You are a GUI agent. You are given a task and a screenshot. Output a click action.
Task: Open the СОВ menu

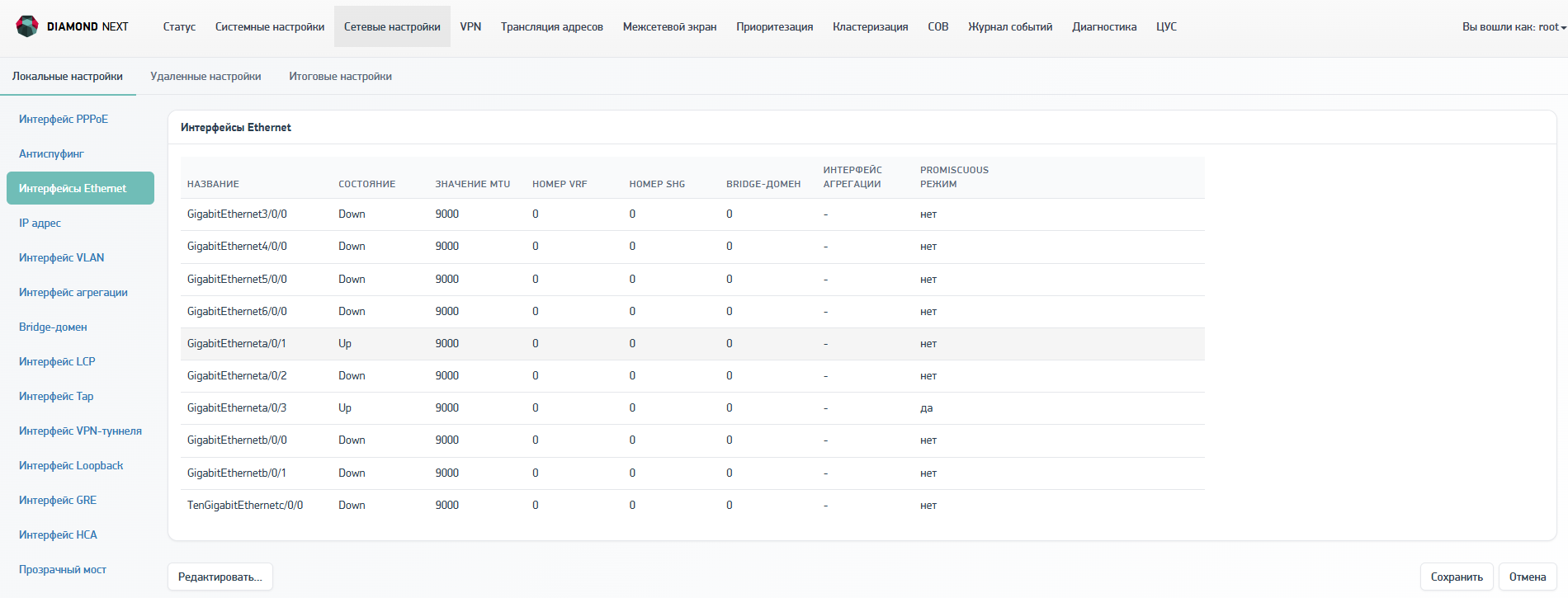click(938, 26)
